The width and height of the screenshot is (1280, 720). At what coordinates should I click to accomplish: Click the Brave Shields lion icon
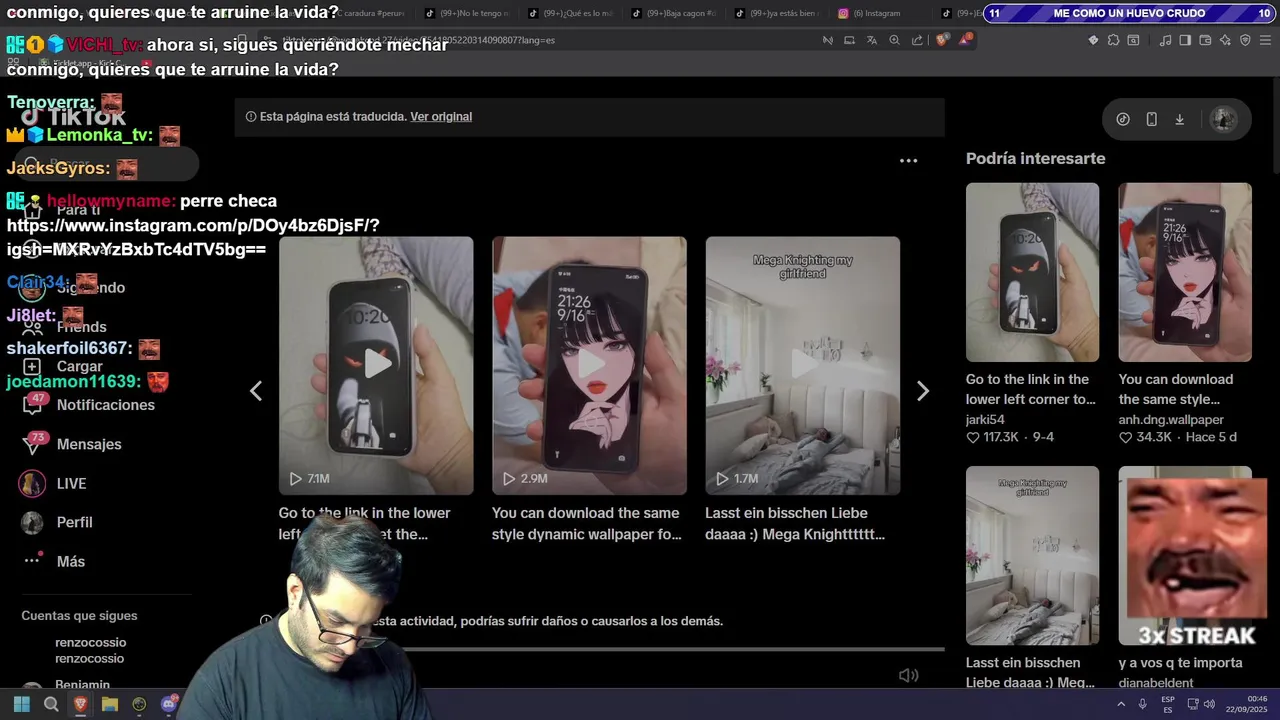[942, 40]
